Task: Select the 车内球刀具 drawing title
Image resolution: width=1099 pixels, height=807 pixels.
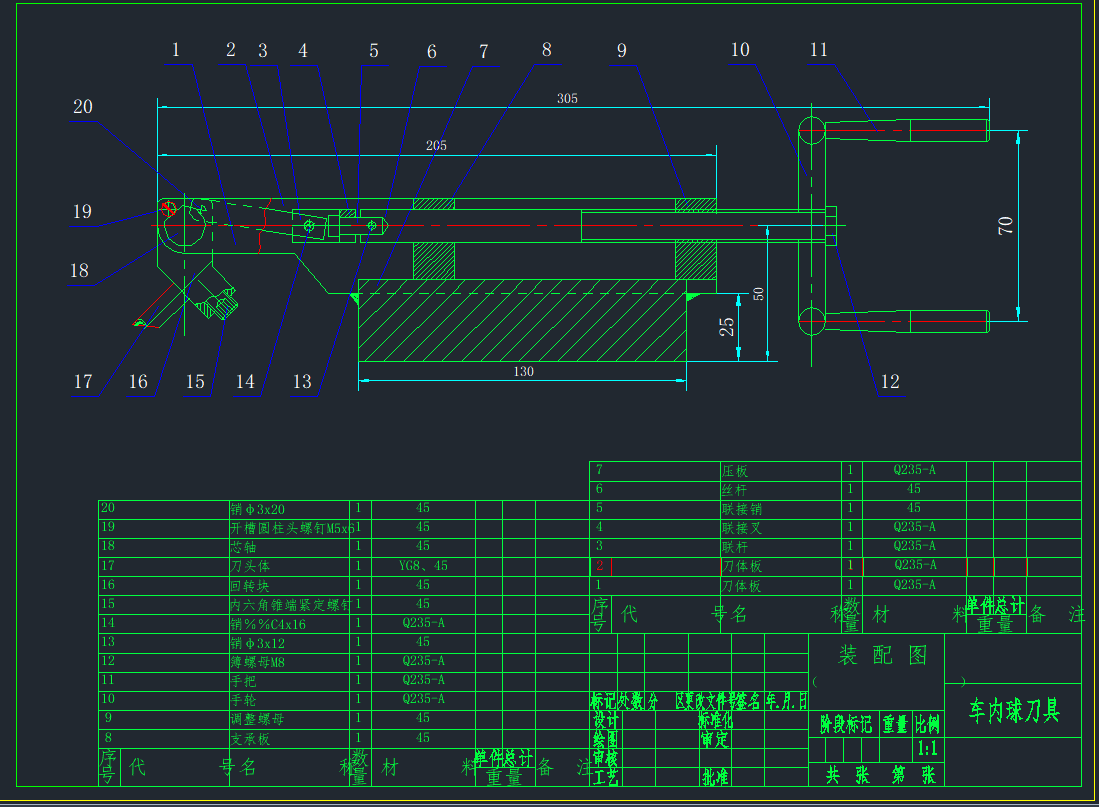Action: (1013, 711)
